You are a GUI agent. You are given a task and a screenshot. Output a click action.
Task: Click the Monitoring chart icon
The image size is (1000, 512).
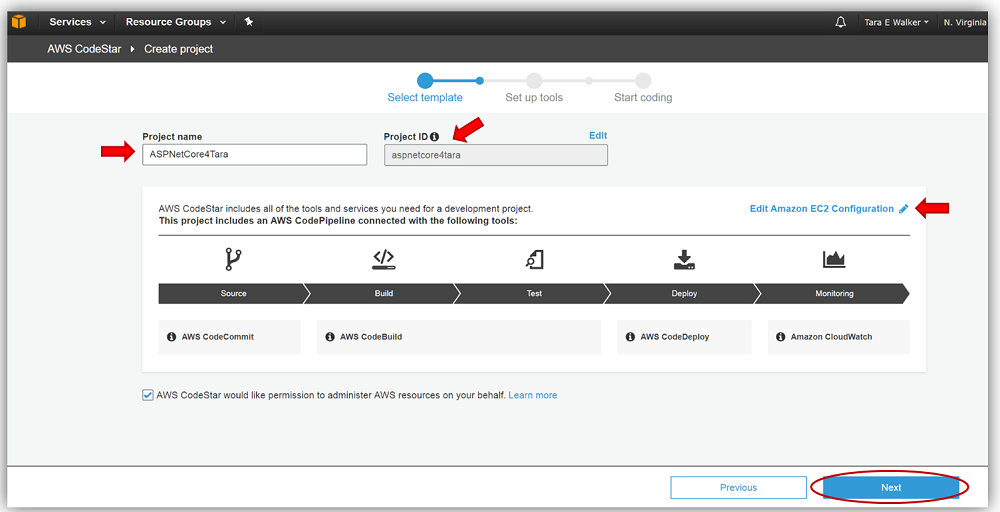tap(834, 258)
